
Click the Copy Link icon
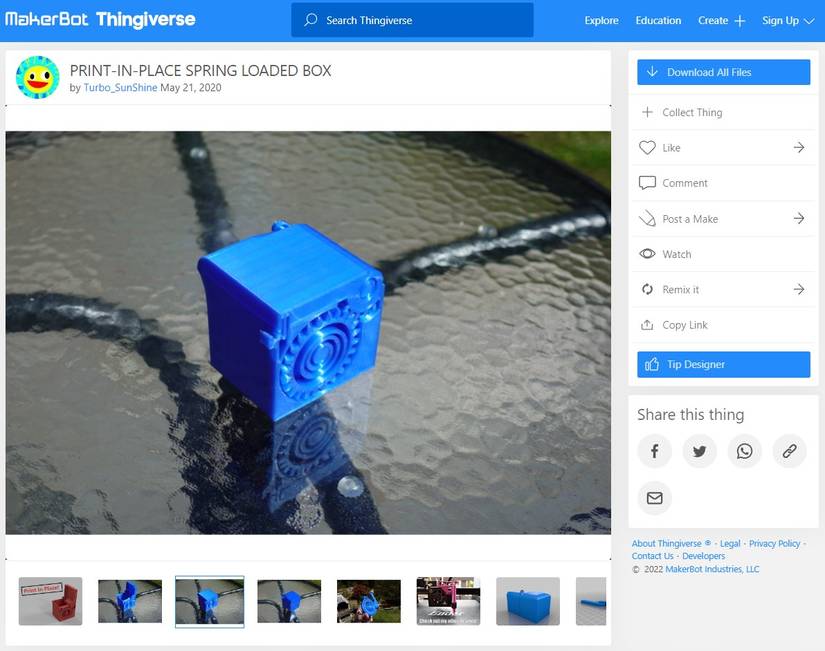pyautogui.click(x=647, y=325)
